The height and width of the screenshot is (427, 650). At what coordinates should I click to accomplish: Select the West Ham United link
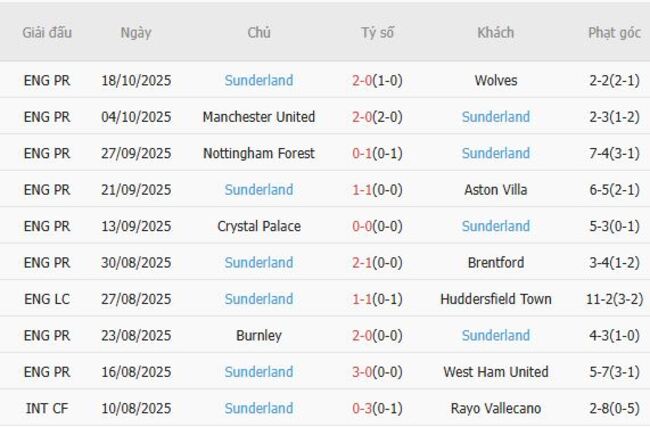pos(495,372)
